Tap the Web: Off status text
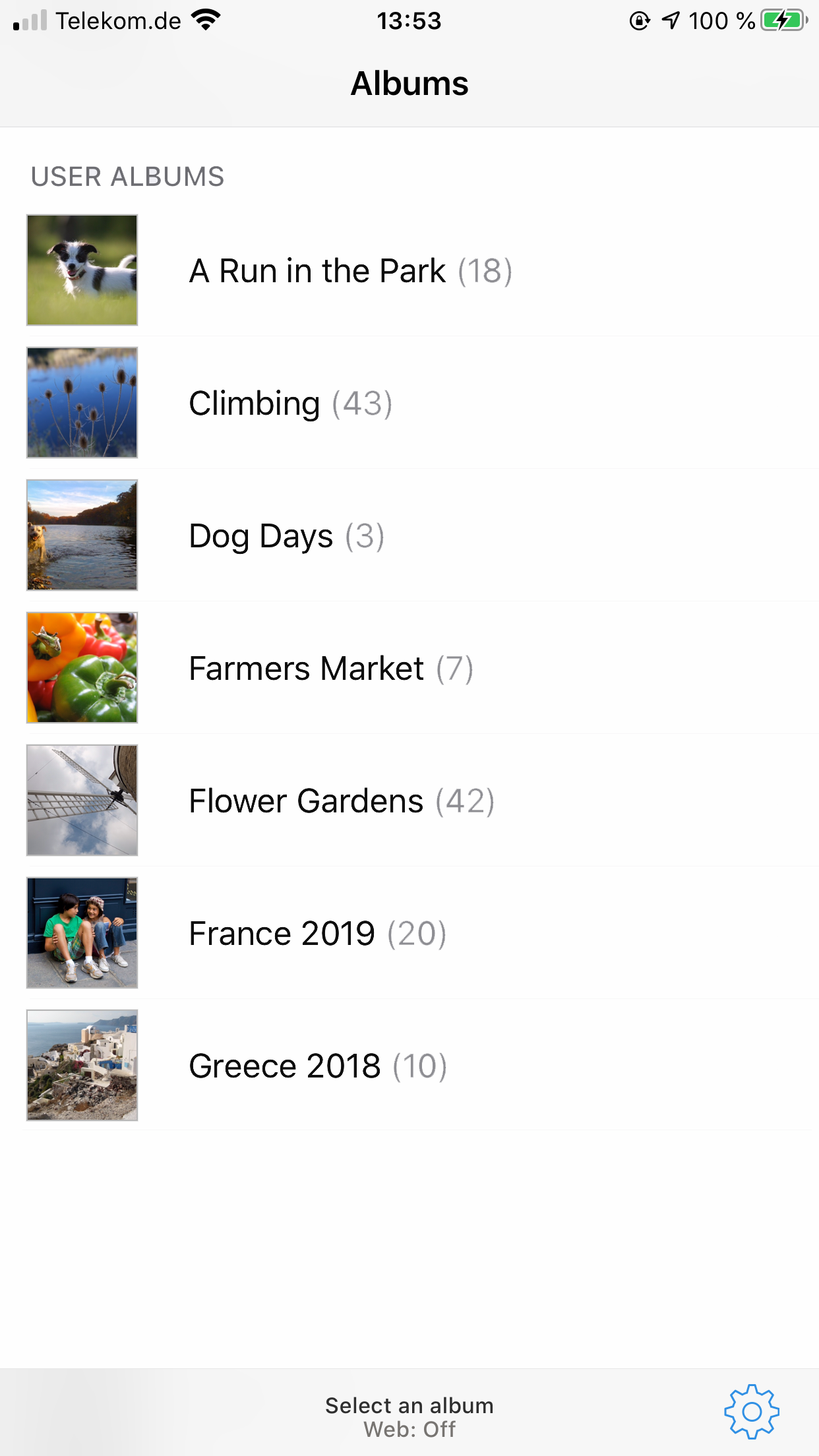The image size is (819, 1456). (x=409, y=1430)
